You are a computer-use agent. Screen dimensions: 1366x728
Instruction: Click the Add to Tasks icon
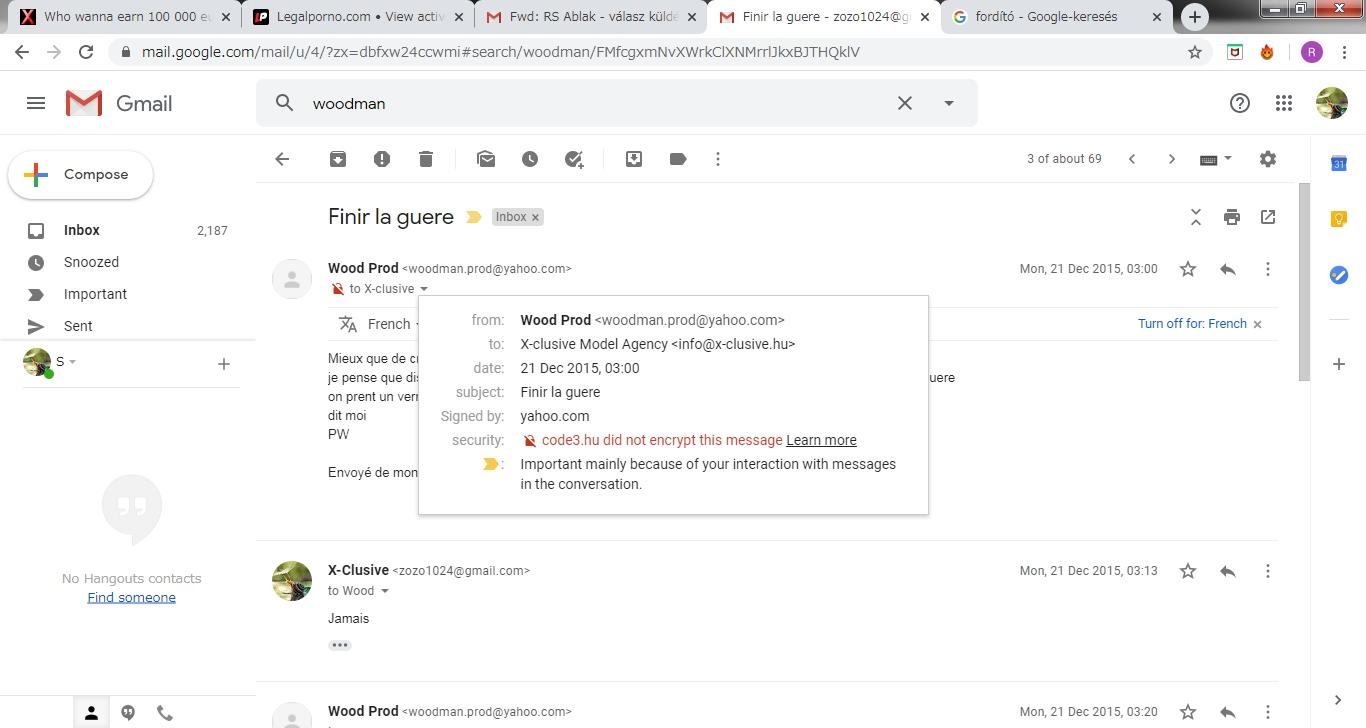[574, 159]
